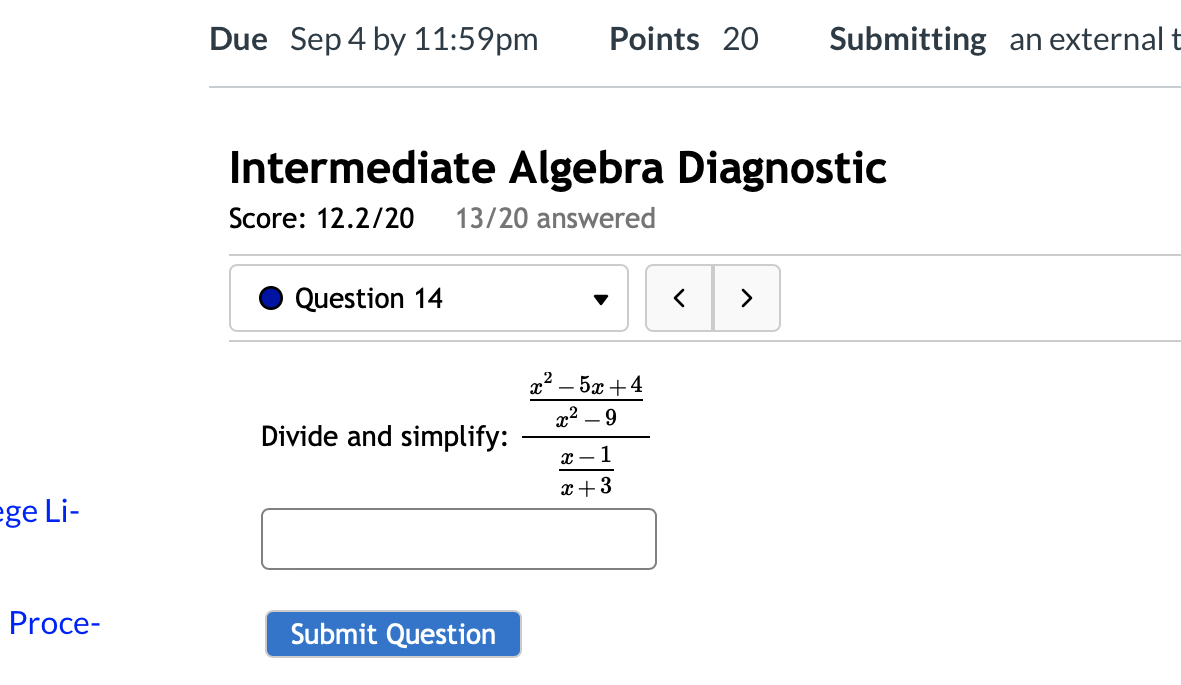The image size is (1181, 685).
Task: Open the partially visible 'Proce-' link
Action: click(x=54, y=623)
